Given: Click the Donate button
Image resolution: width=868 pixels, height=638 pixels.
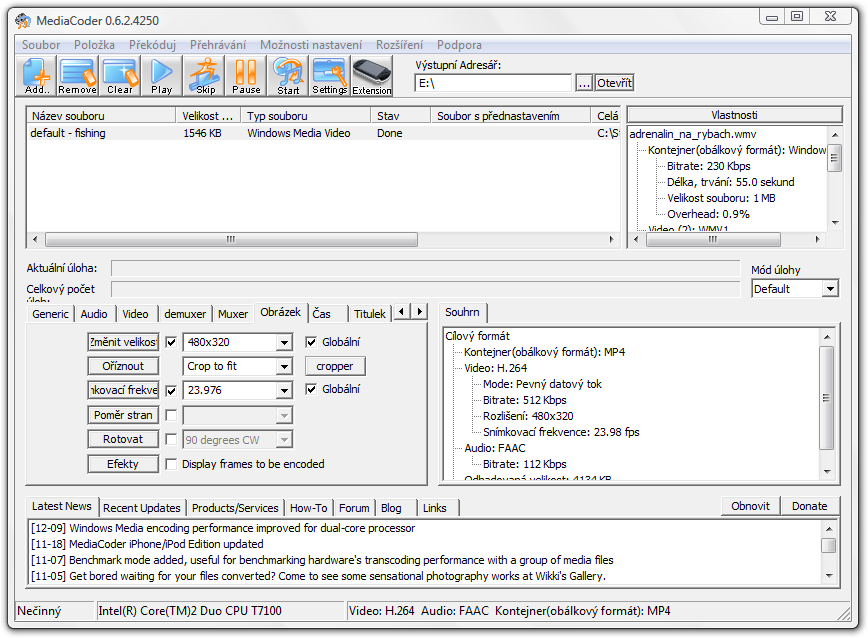Looking at the screenshot, I should coord(809,506).
